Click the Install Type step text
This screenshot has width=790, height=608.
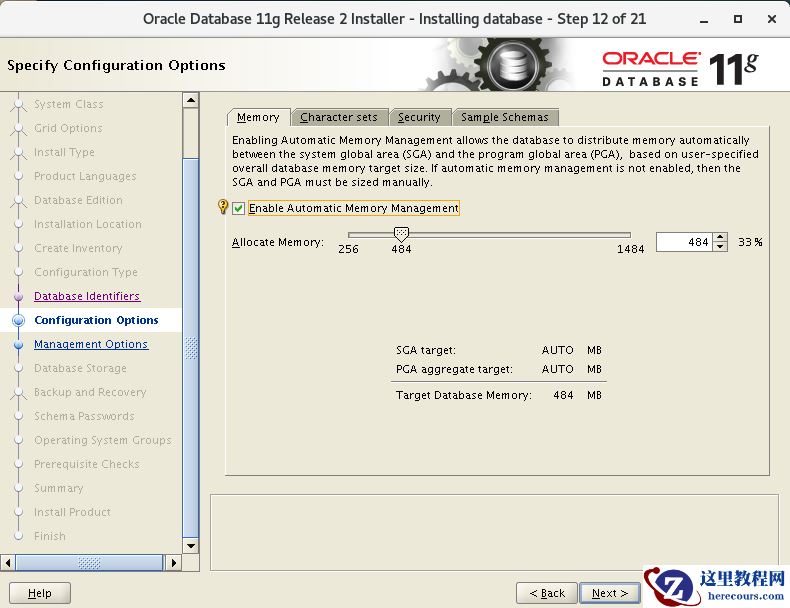pos(64,152)
